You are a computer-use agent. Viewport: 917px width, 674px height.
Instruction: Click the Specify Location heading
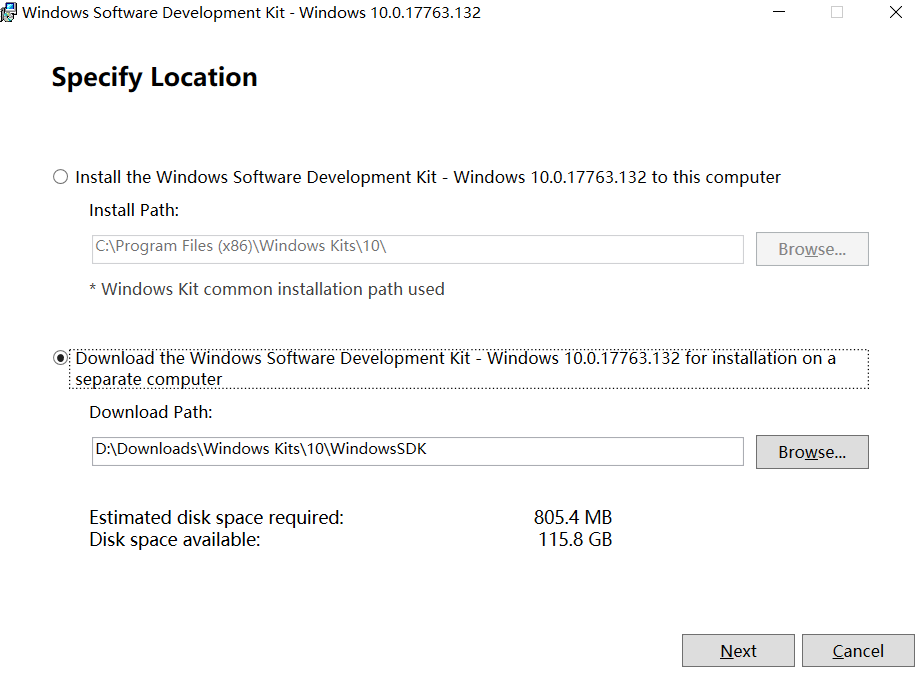pos(154,77)
